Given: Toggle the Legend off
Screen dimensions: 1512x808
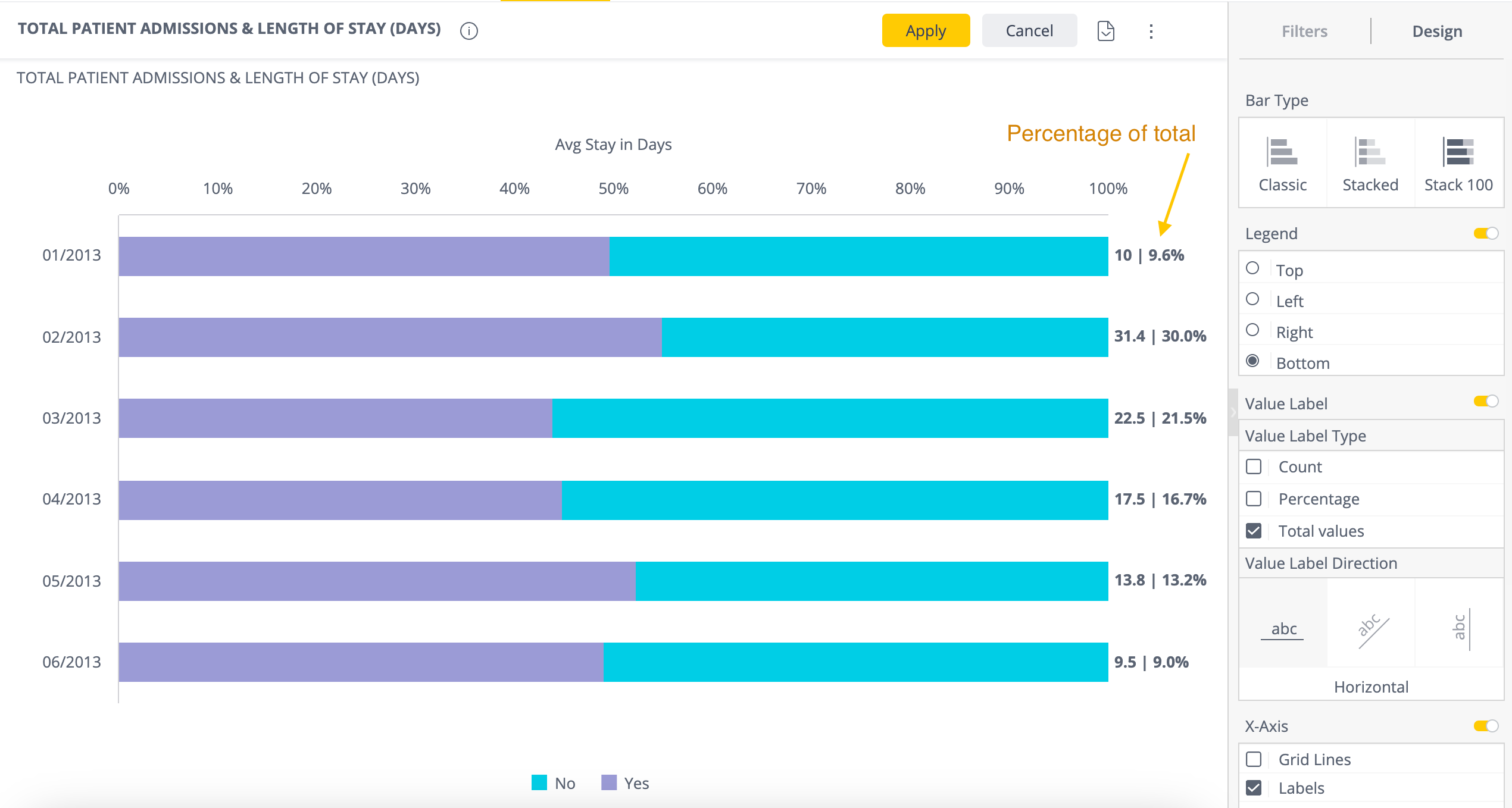Looking at the screenshot, I should pos(1486,233).
